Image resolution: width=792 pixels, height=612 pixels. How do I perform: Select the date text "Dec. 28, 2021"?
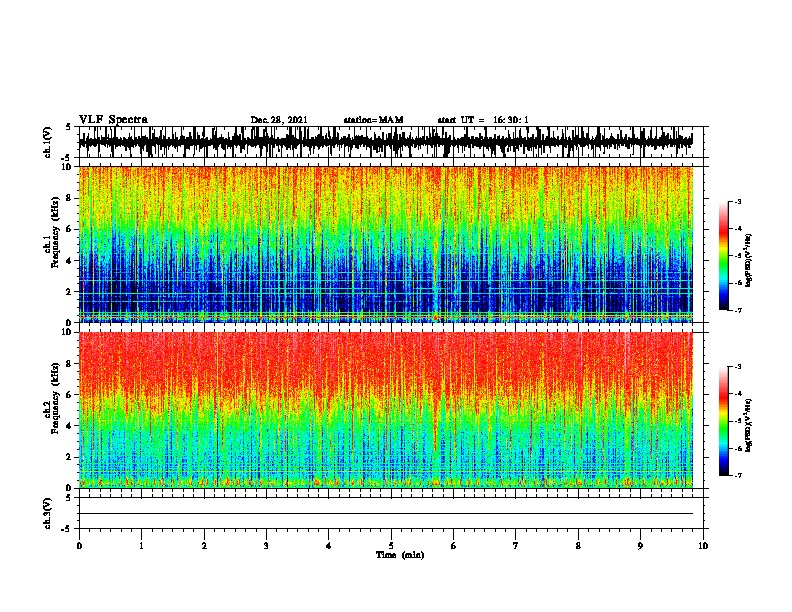(x=279, y=120)
